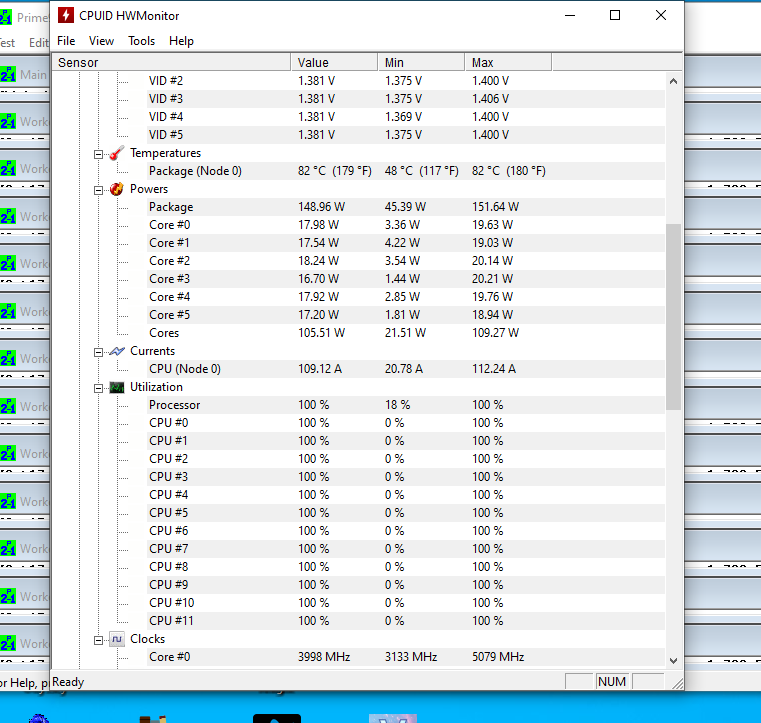Click the Powers flame icon

pos(116,189)
